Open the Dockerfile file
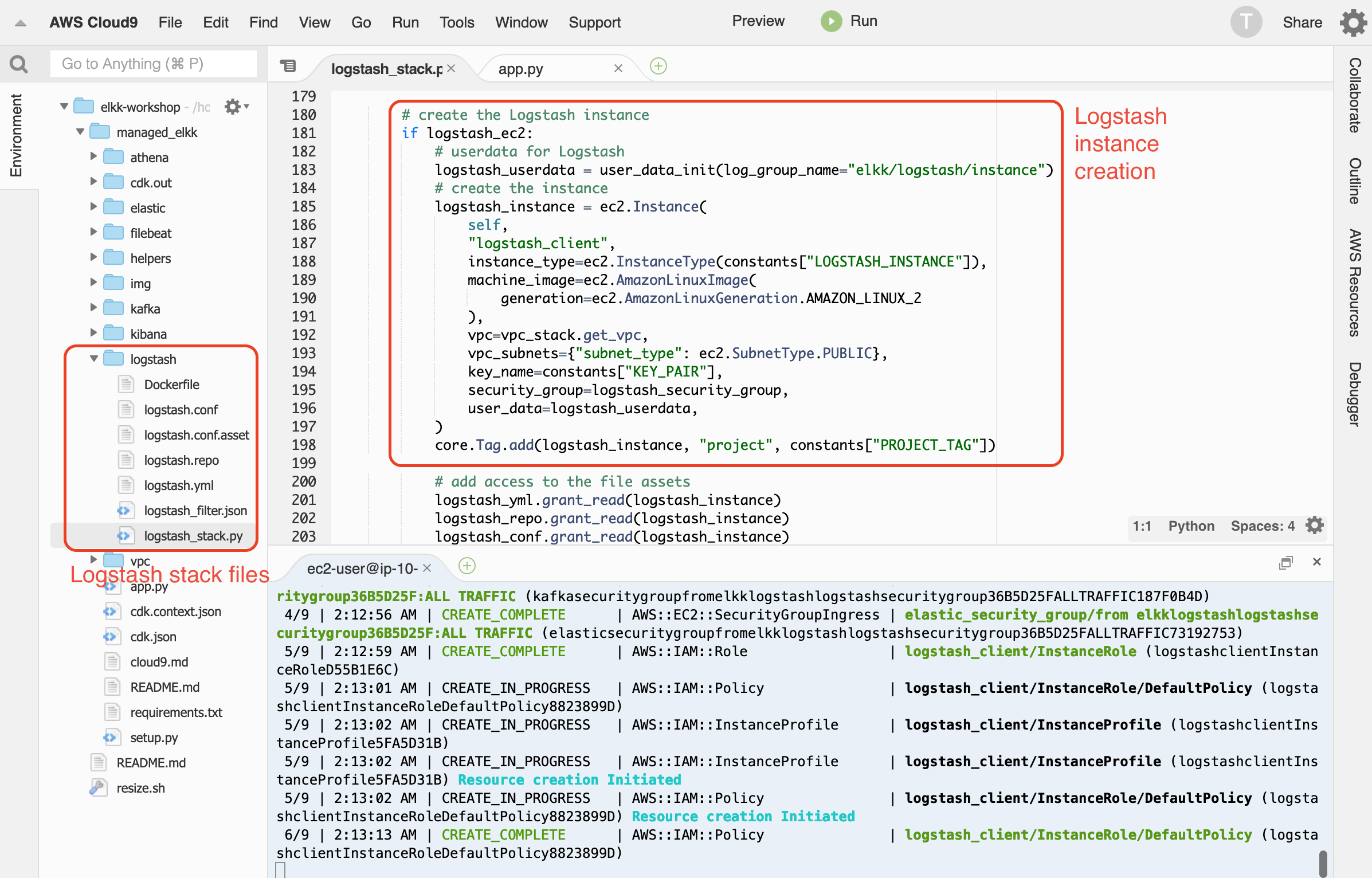 click(x=171, y=385)
